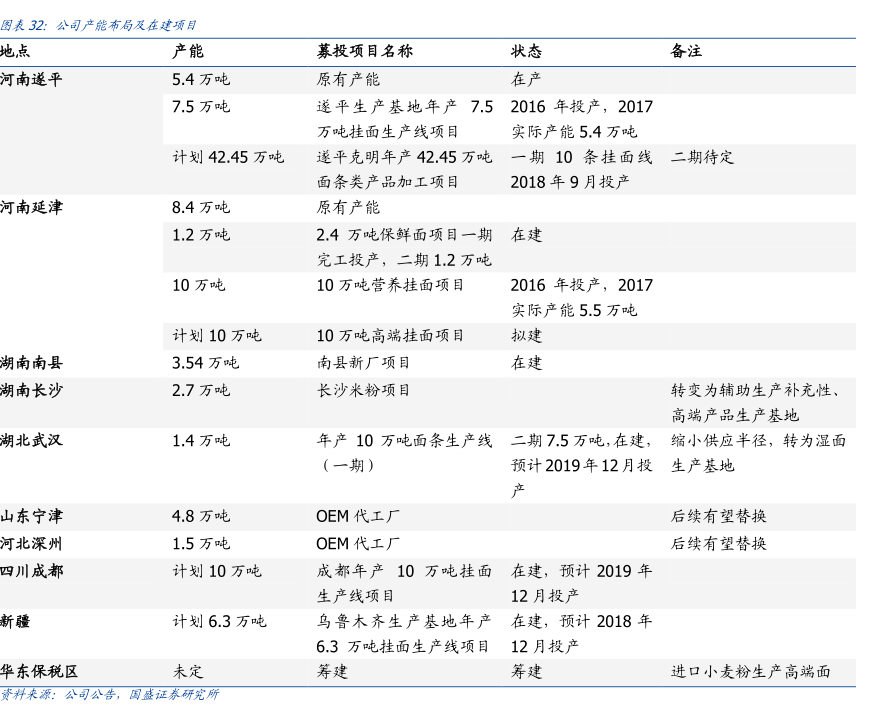Screen dimensions: 885x716
Task: Select the 长沙米粉项目 project cell
Action: click(x=363, y=390)
